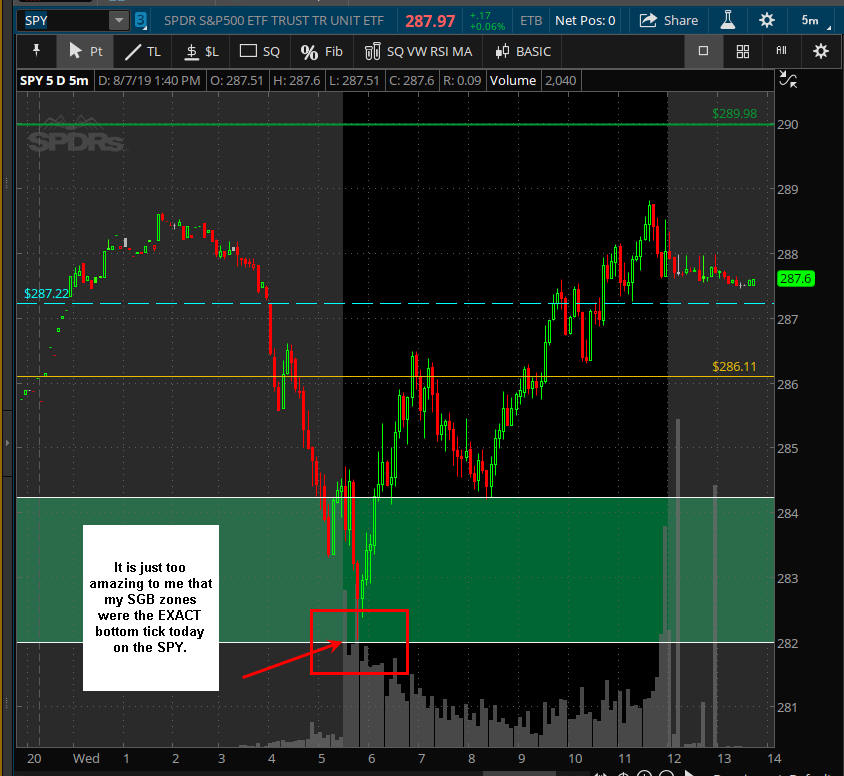
Task: Open the drawing toolbar gear settings icon
Action: [x=820, y=52]
